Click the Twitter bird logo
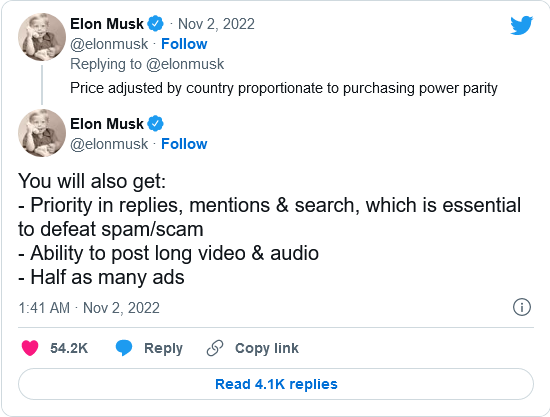Screen dimensions: 550x417 click(522, 25)
